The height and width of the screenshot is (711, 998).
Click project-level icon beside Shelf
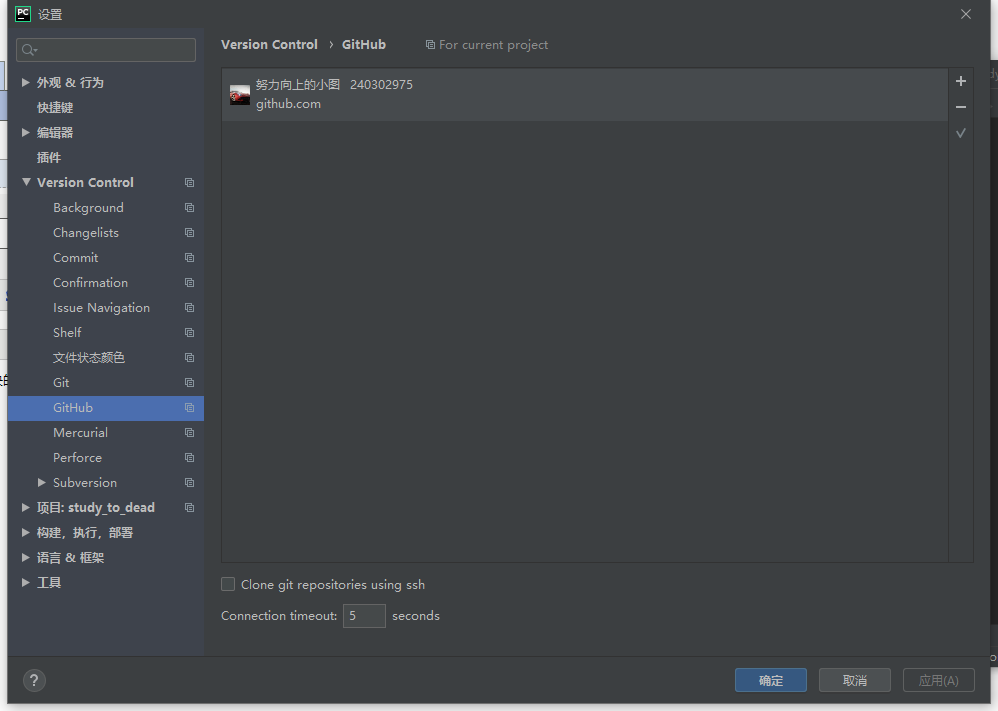point(189,332)
